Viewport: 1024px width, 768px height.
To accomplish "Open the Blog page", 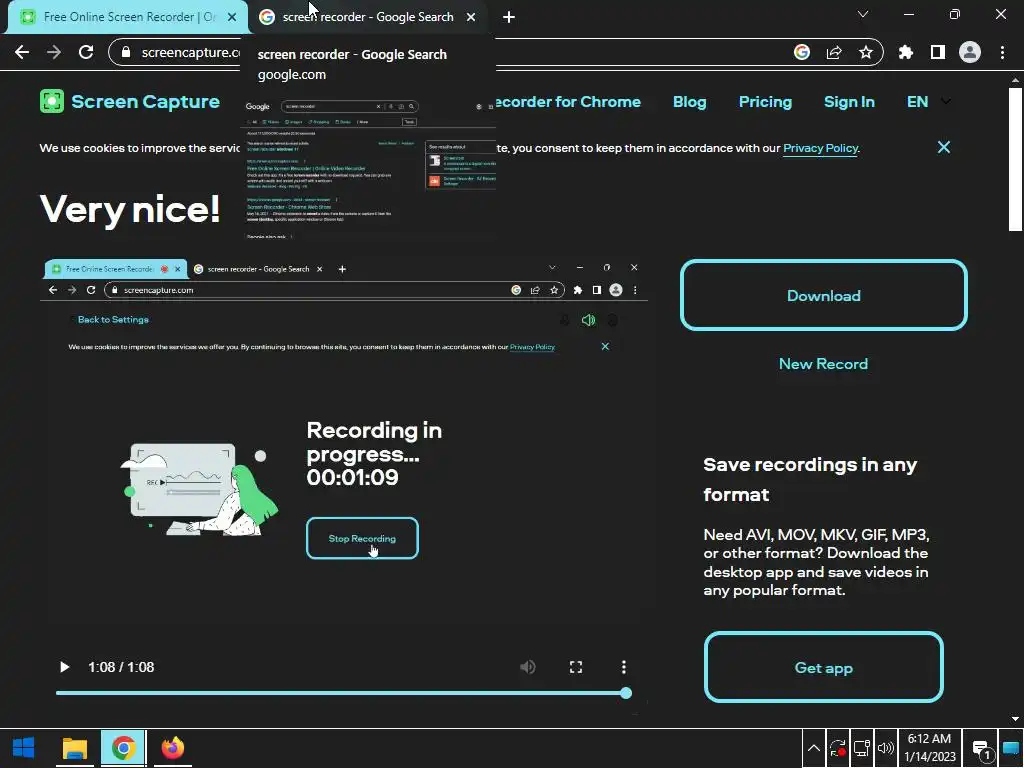I will pos(690,102).
